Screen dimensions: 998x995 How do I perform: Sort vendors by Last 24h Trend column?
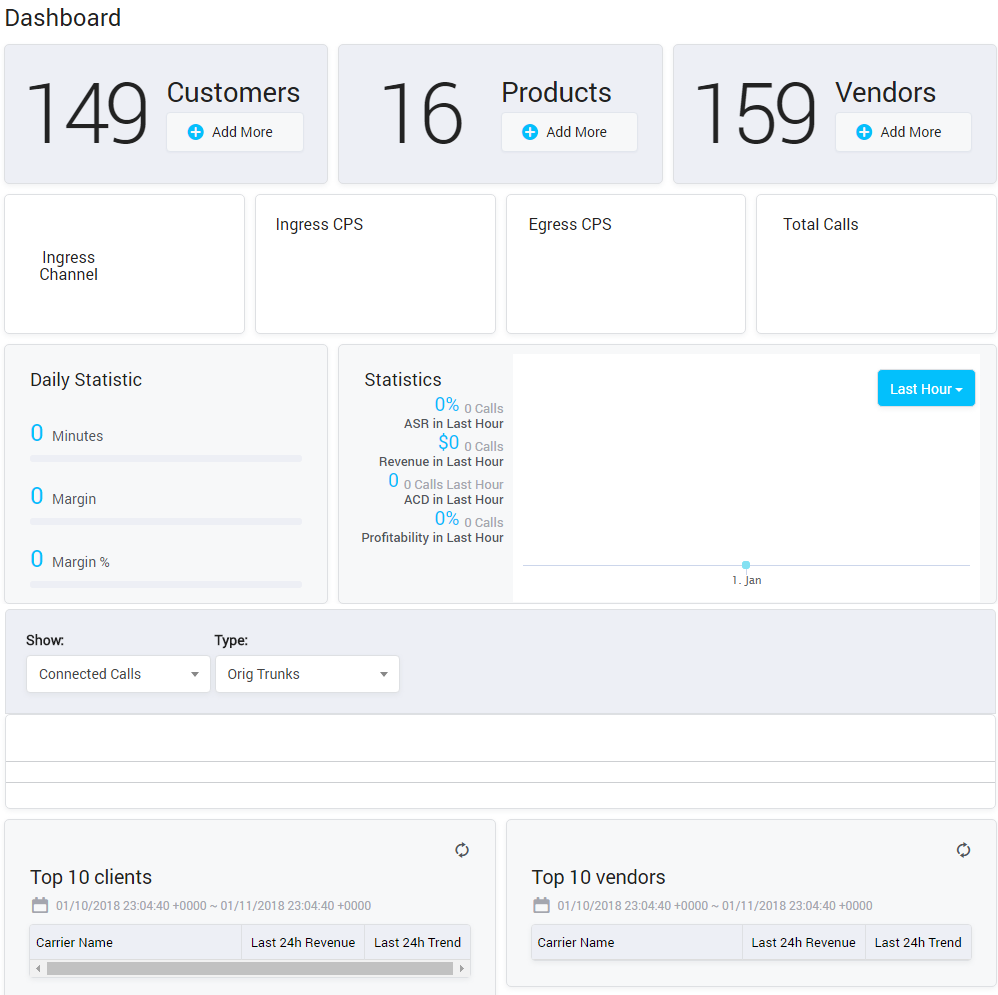tap(918, 942)
